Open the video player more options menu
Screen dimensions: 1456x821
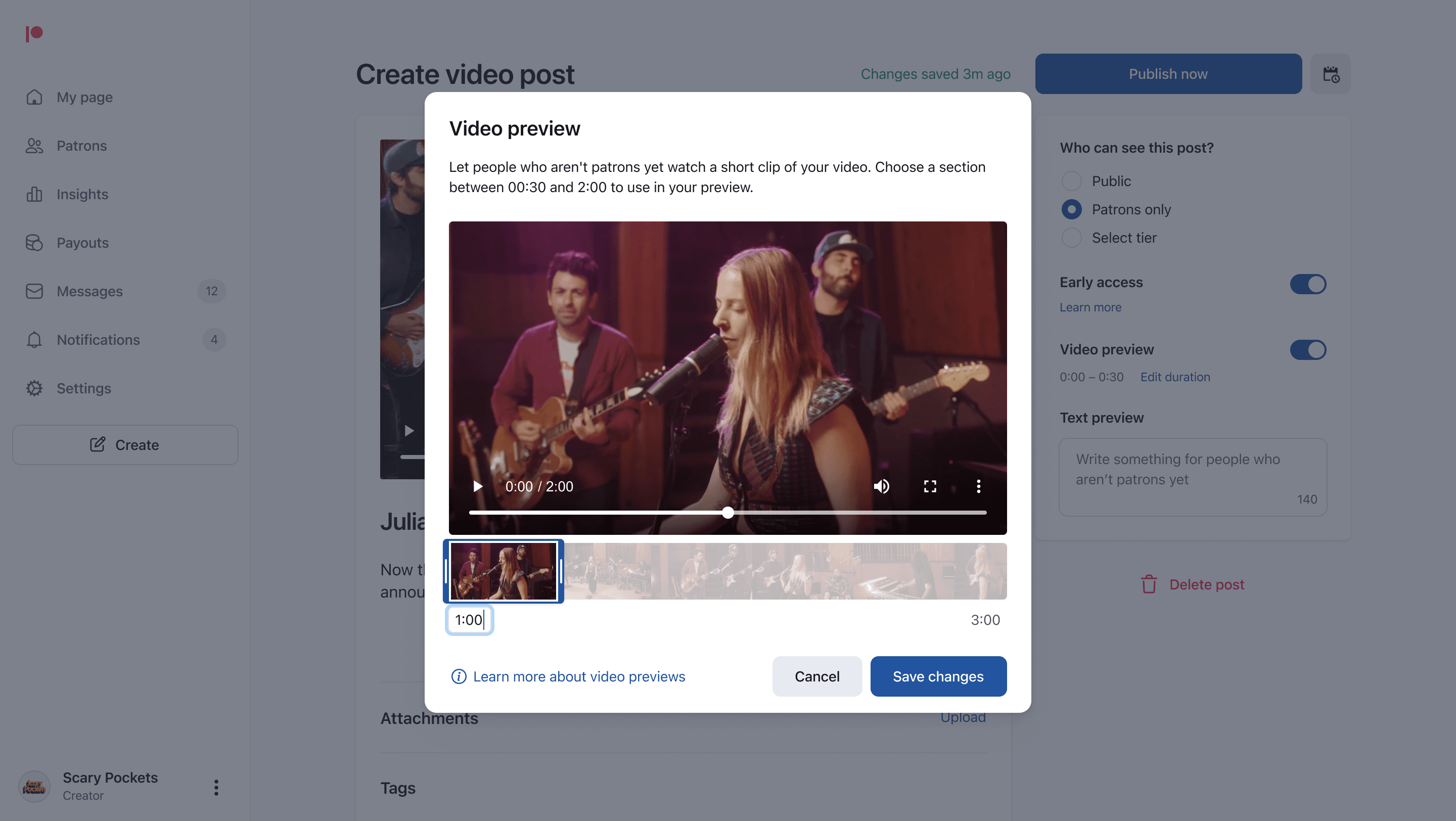pos(978,486)
